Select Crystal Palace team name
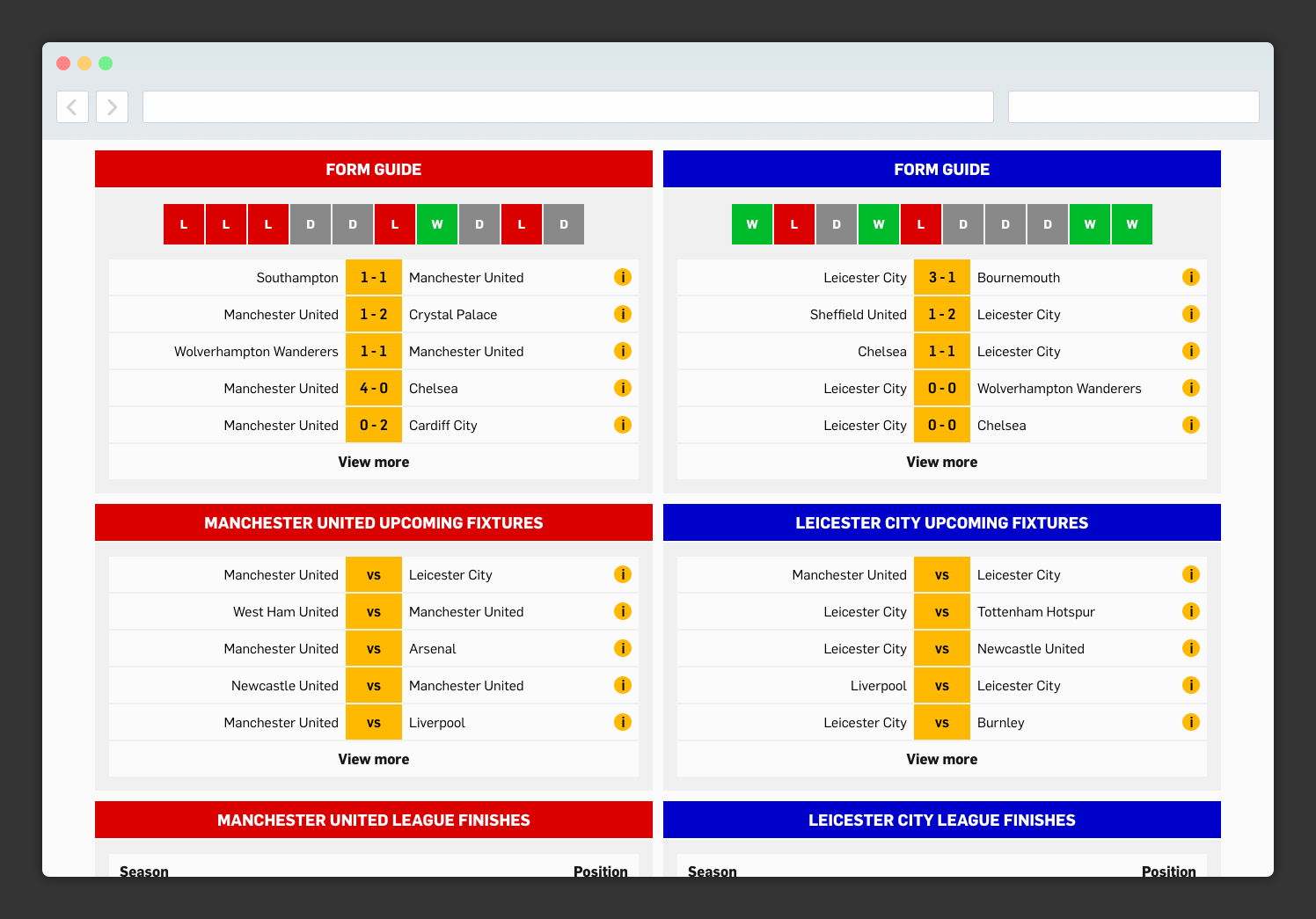This screenshot has width=1316, height=919. click(x=453, y=314)
